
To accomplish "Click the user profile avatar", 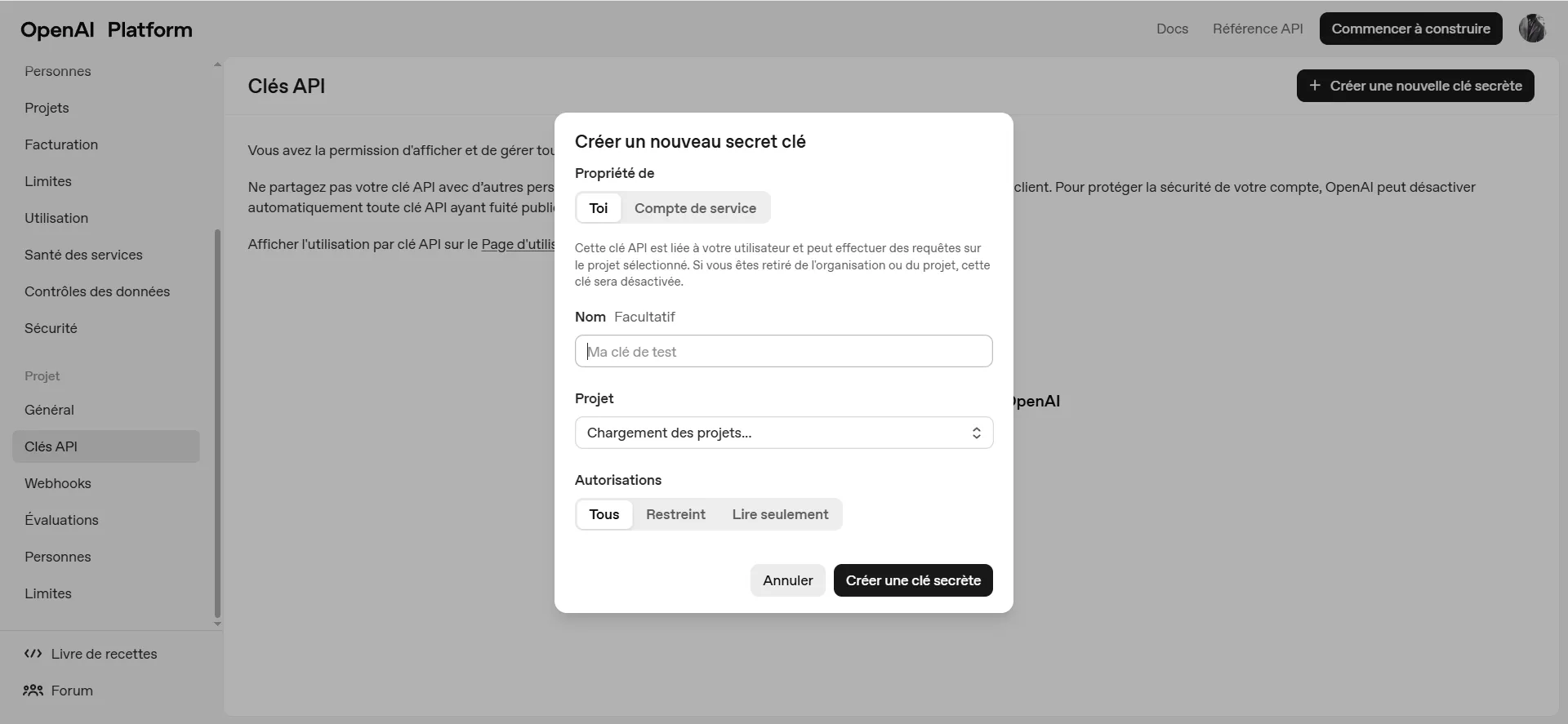I will click(1533, 29).
